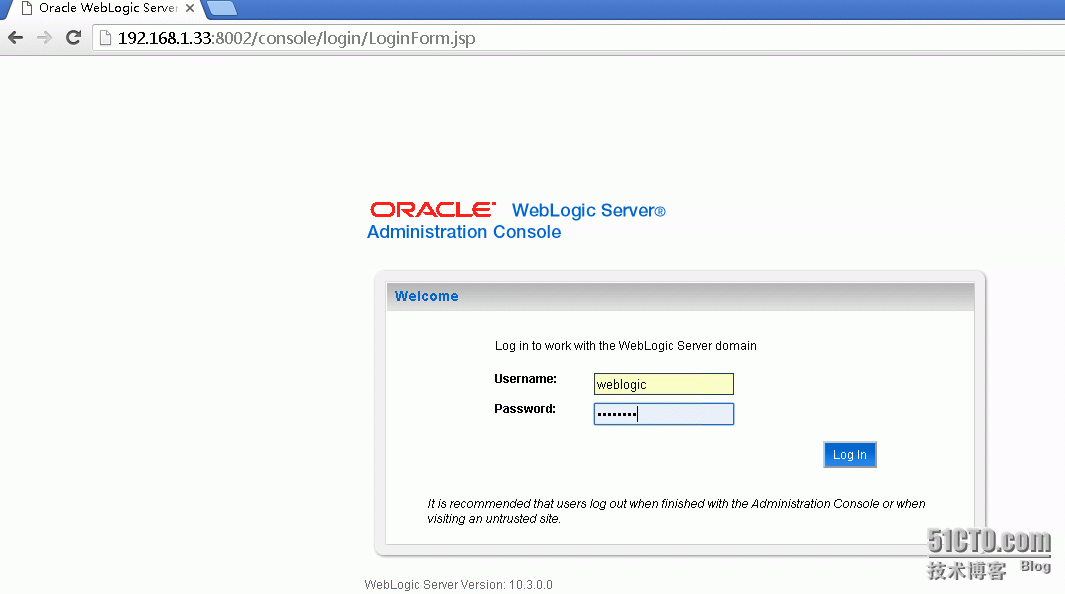This screenshot has width=1065, height=594.
Task: Click the ORACLE logo
Action: coord(433,210)
